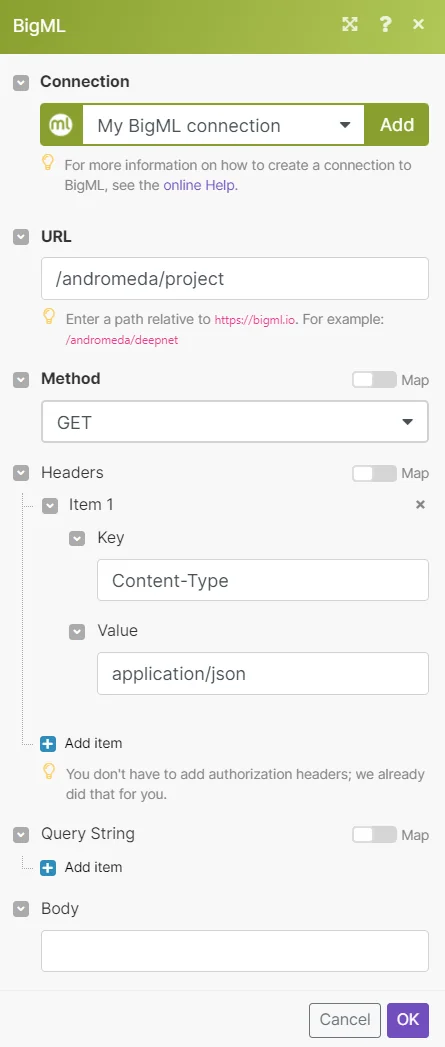This screenshot has width=445, height=1047.
Task: Click into the Body text field
Action: pyautogui.click(x=235, y=951)
